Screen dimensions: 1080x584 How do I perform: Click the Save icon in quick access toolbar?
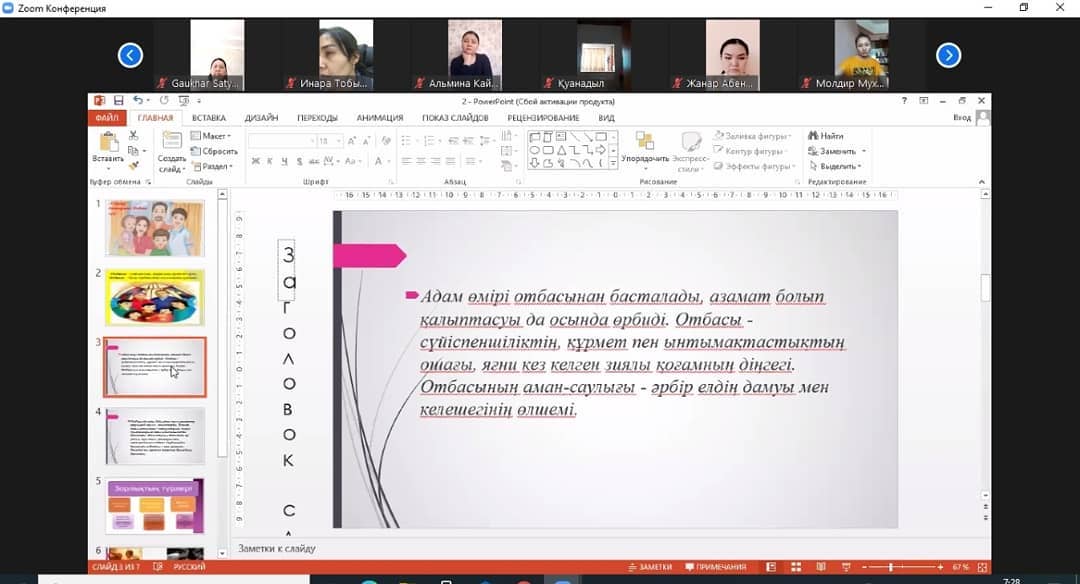click(x=118, y=101)
